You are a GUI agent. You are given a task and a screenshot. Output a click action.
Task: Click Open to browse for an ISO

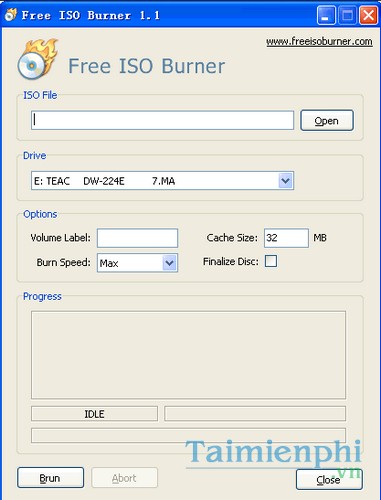(327, 120)
